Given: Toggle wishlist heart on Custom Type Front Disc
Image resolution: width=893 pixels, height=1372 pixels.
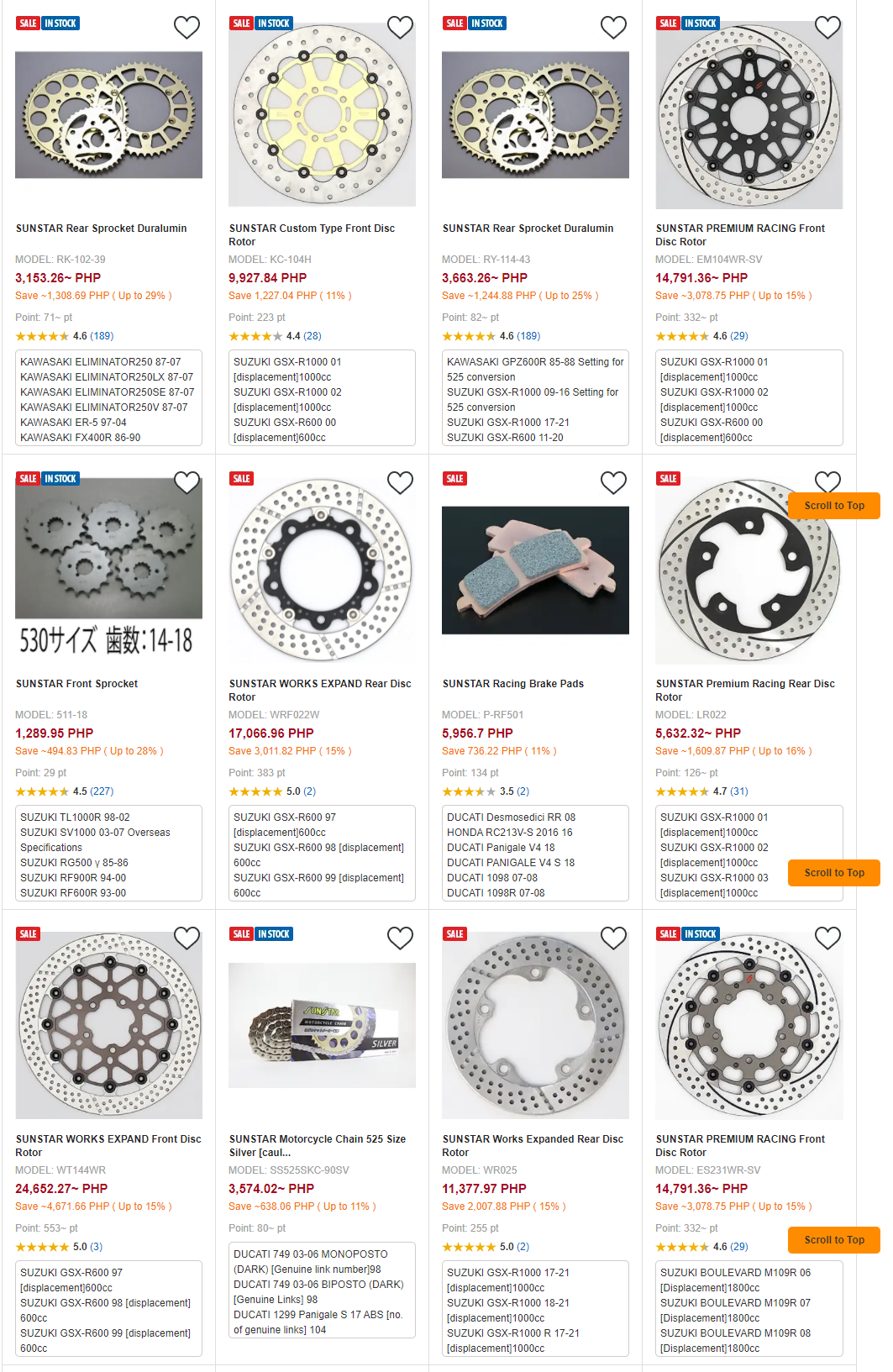Looking at the screenshot, I should point(400,28).
